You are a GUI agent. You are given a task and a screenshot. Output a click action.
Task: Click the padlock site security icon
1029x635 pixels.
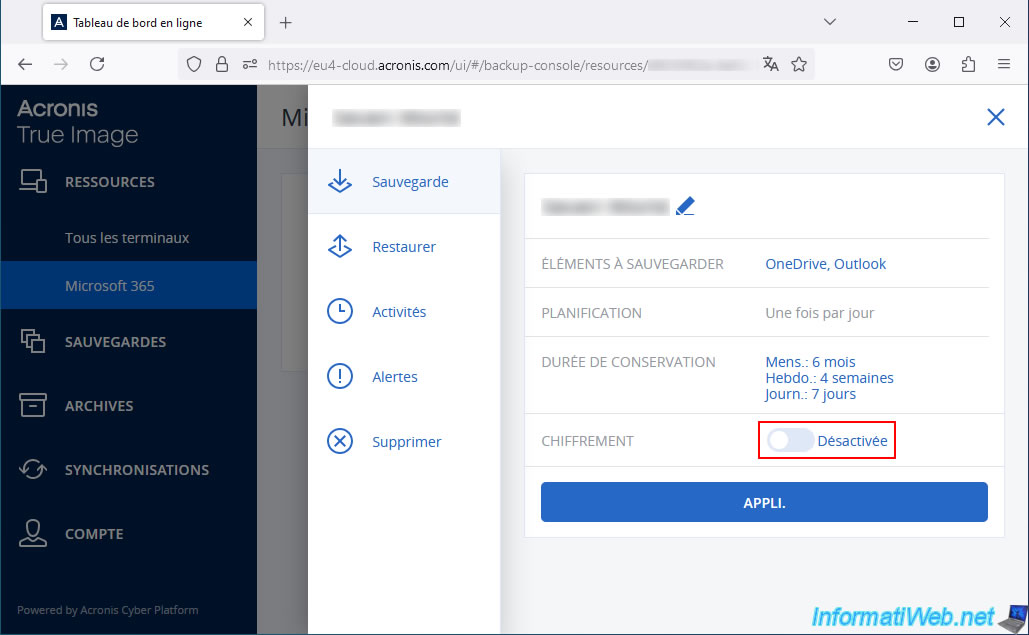[x=222, y=64]
